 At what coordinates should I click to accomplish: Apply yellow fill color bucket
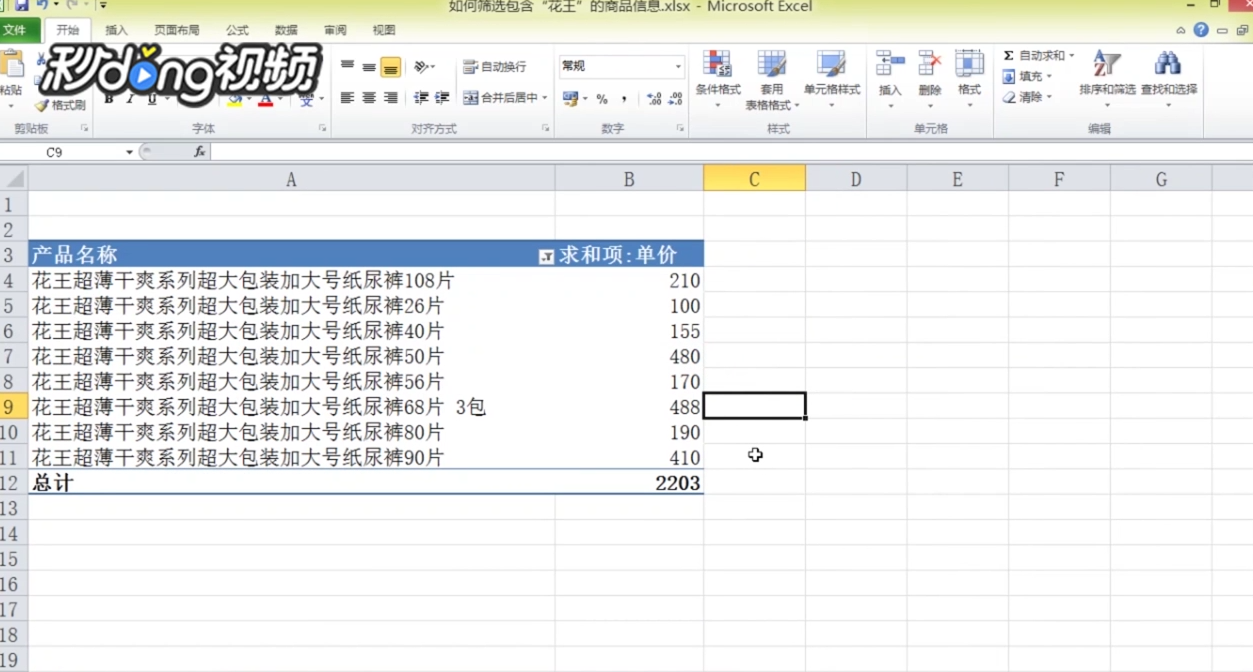click(x=234, y=100)
